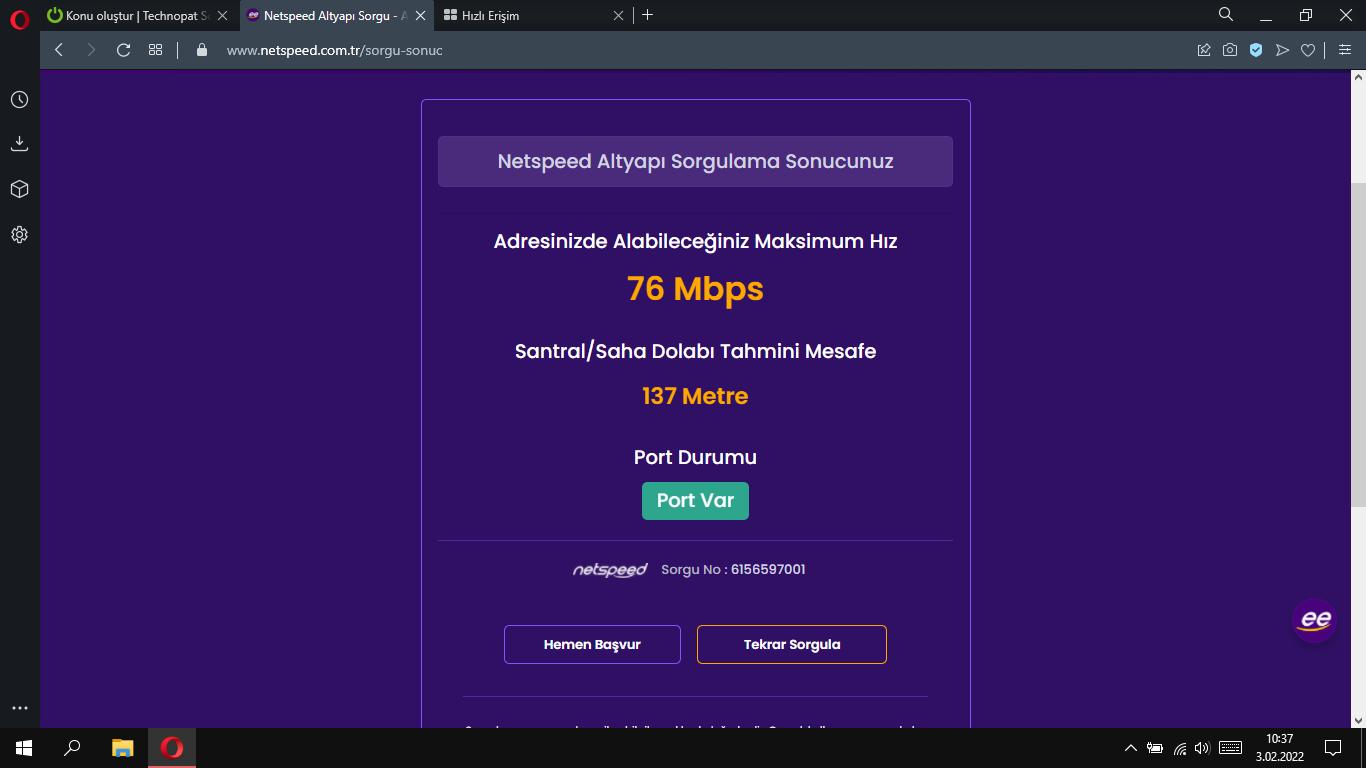Go forward to the next page

pyautogui.click(x=91, y=50)
